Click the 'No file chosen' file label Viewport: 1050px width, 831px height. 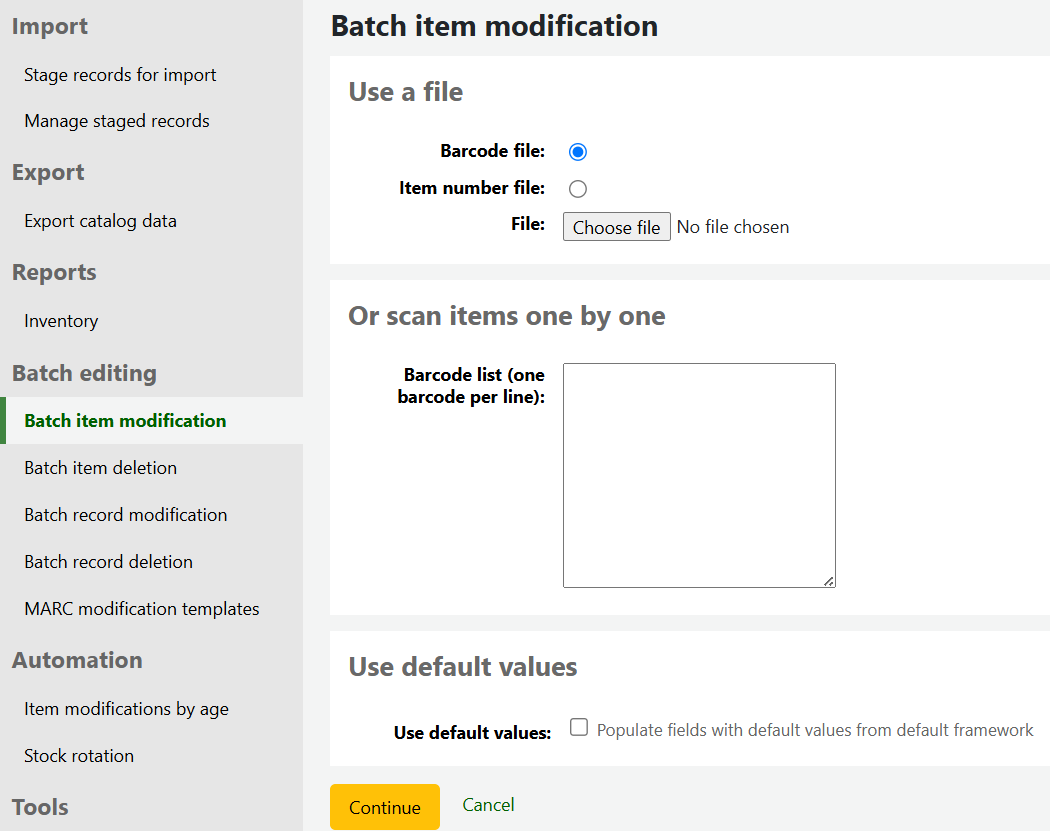click(x=733, y=227)
